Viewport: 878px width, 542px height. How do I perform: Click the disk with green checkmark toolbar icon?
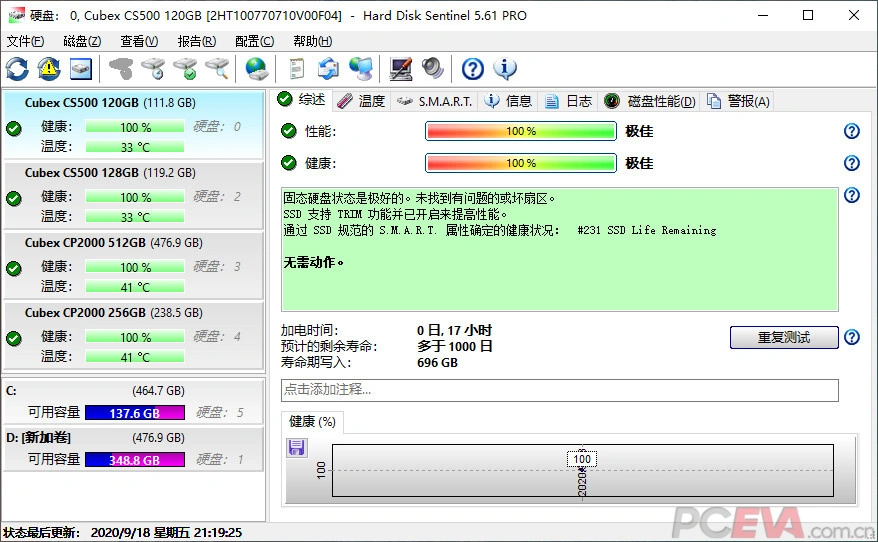point(185,68)
